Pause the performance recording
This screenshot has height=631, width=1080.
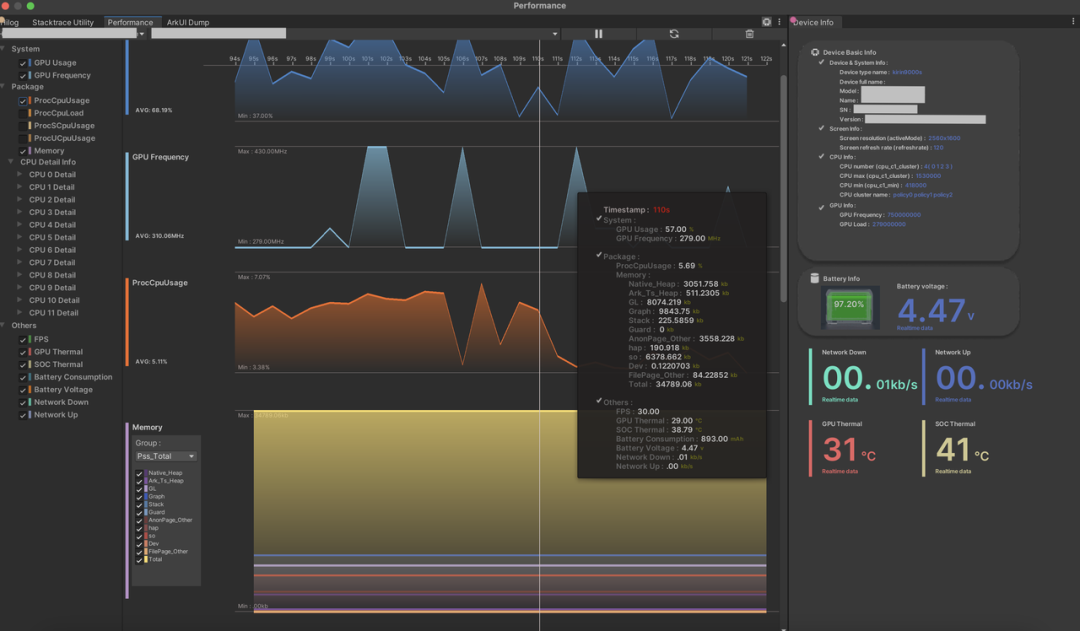[x=598, y=34]
